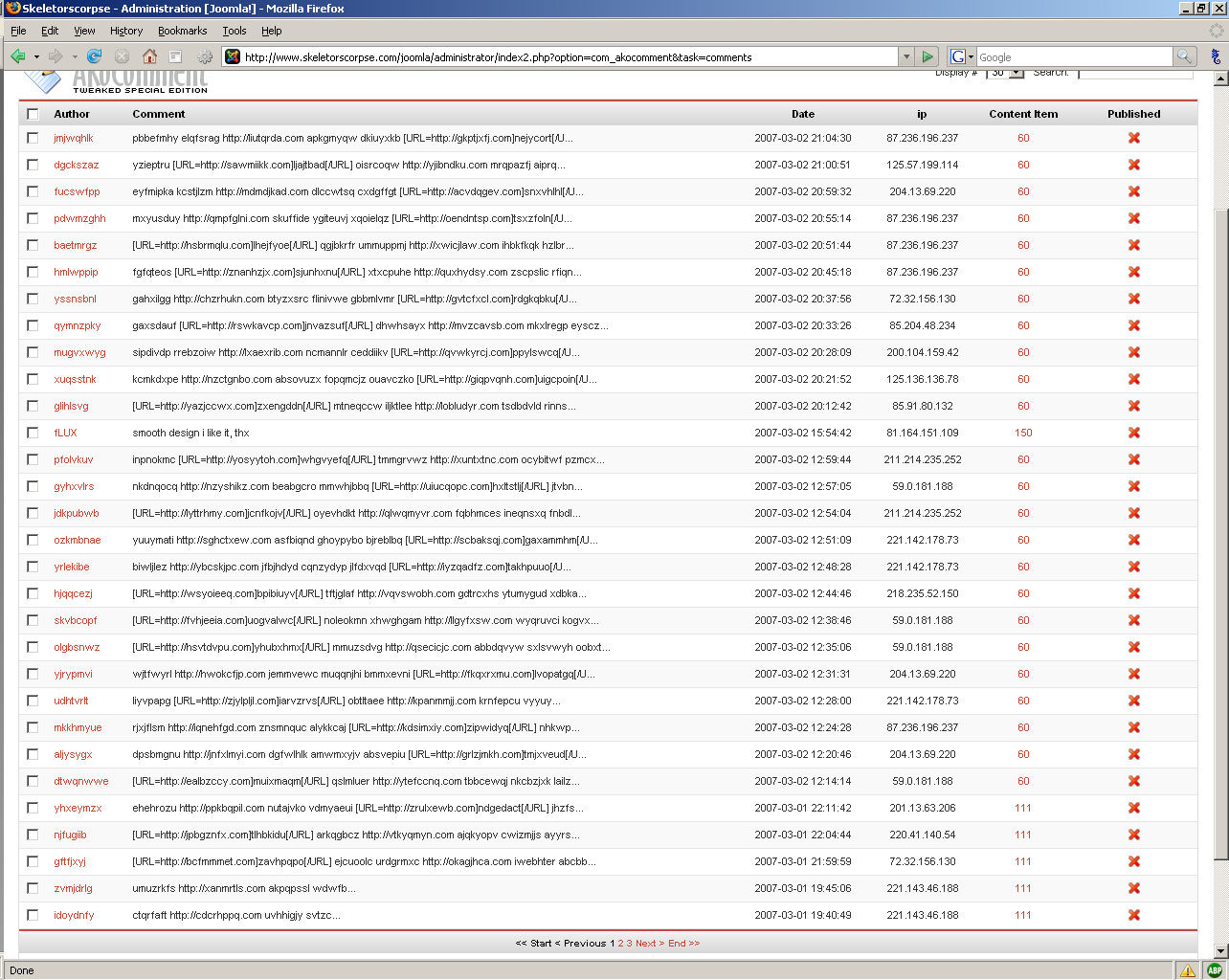The image size is (1229, 980).
Task: Open the Bookmarks menu
Action: 182,31
